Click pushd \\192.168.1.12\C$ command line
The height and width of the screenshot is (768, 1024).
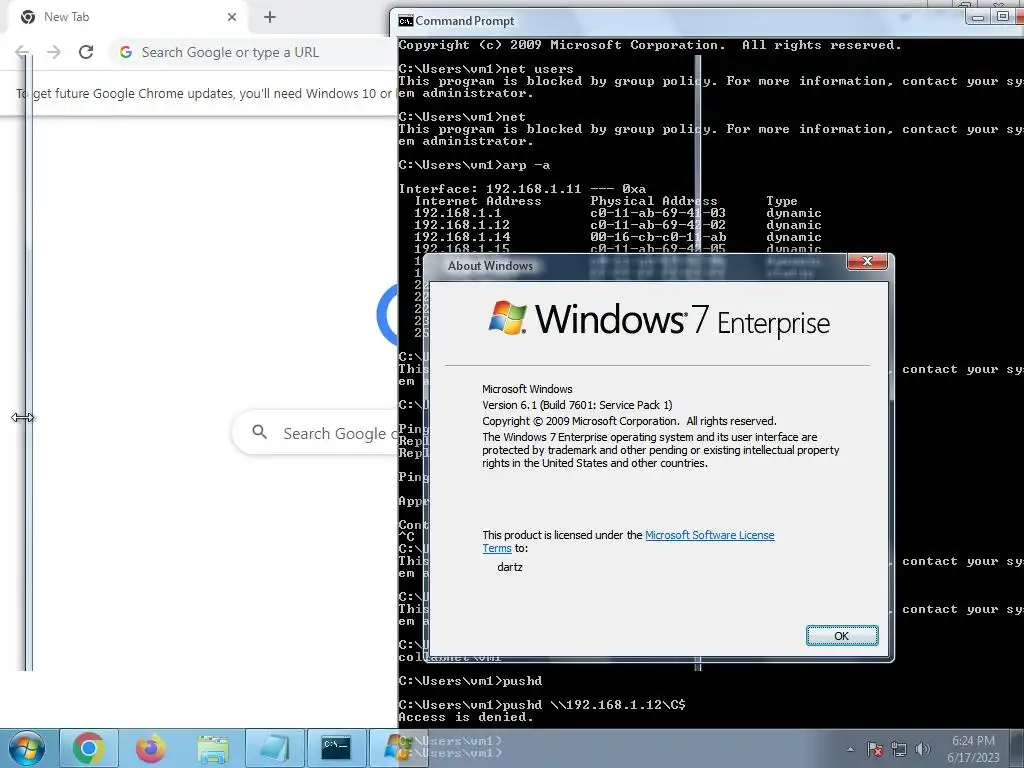coord(542,705)
